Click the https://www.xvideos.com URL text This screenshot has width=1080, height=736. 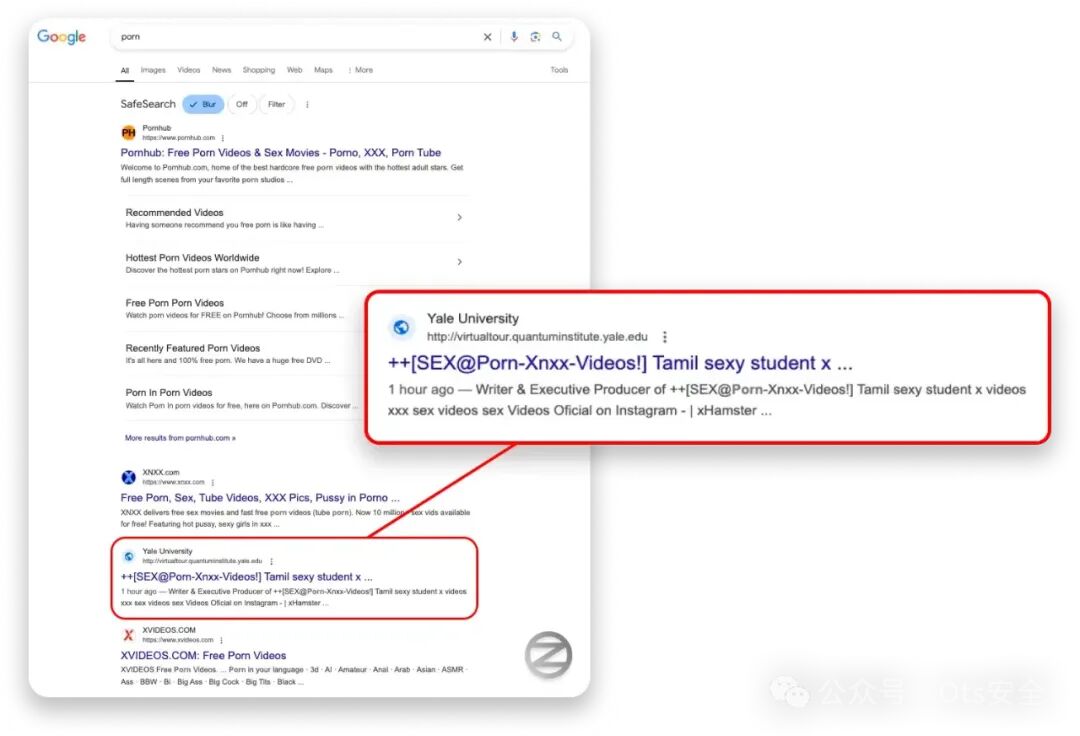coord(178,640)
